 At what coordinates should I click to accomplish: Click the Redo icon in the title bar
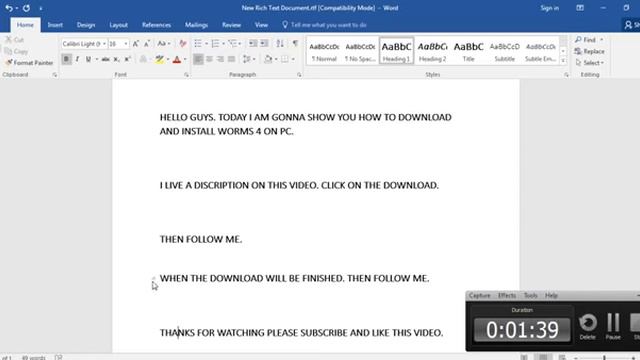(x=26, y=8)
